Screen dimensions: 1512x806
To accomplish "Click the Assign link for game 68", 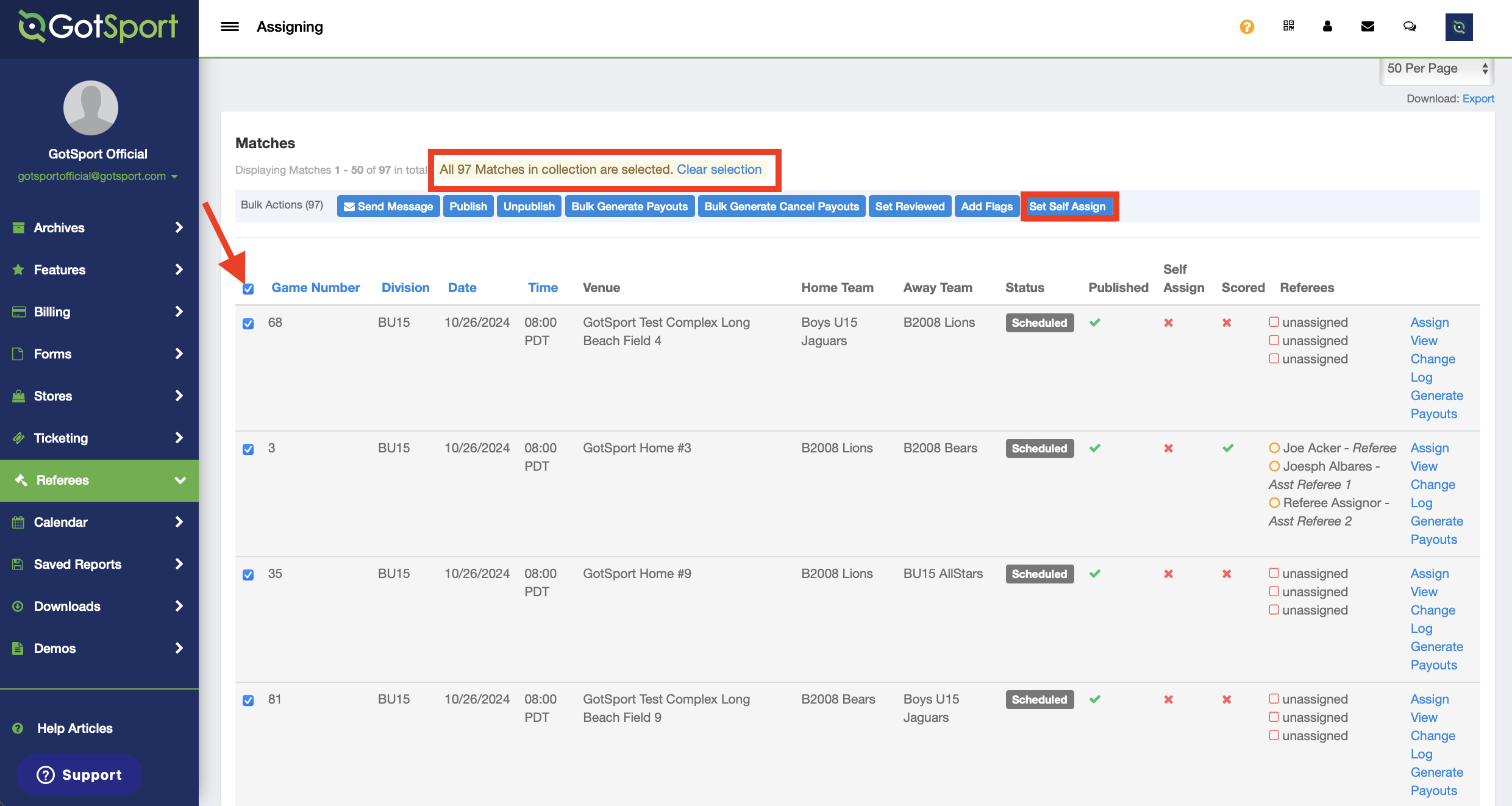I will point(1429,323).
